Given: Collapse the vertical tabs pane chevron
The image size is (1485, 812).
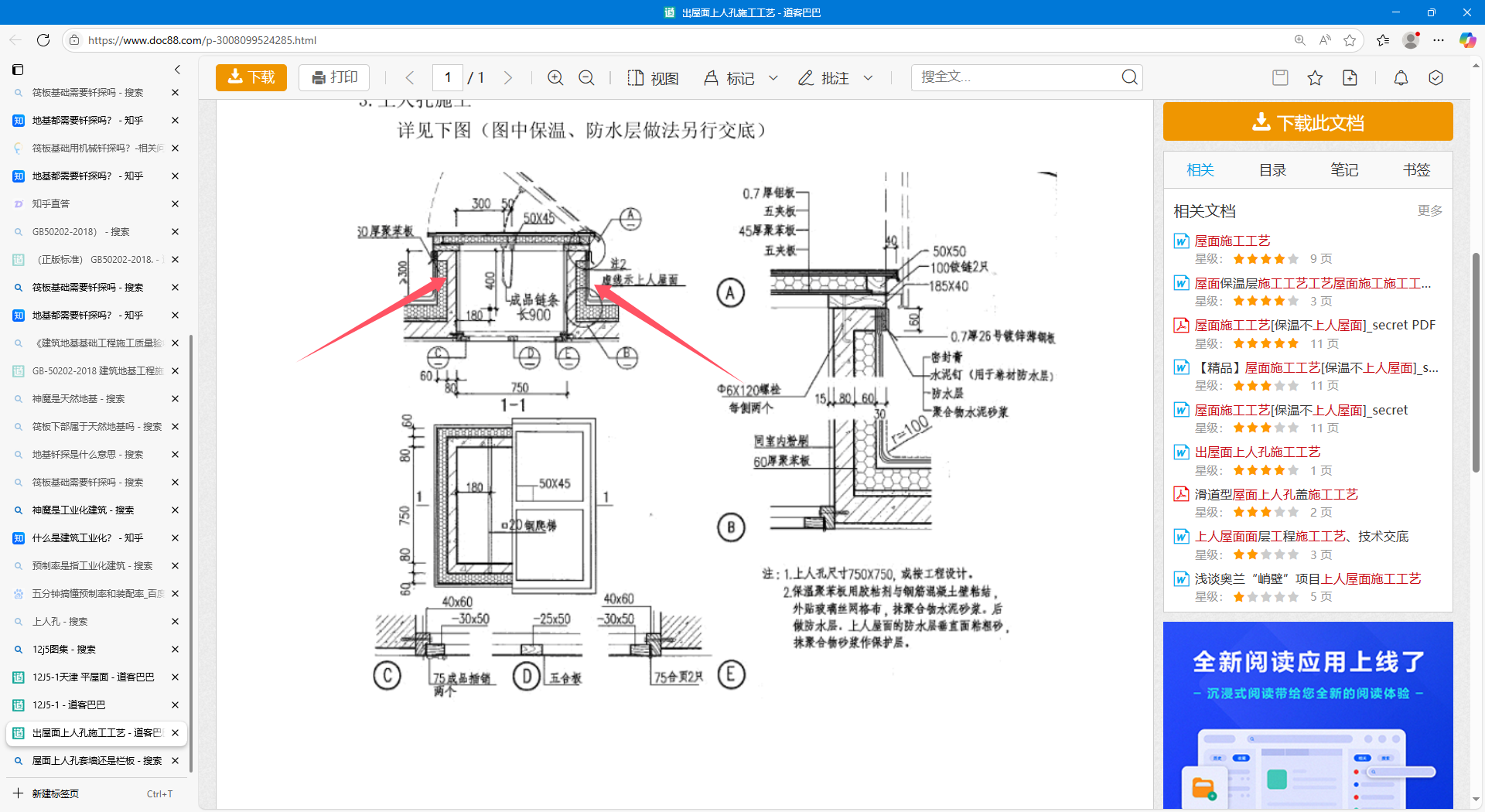Looking at the screenshot, I should tap(177, 70).
